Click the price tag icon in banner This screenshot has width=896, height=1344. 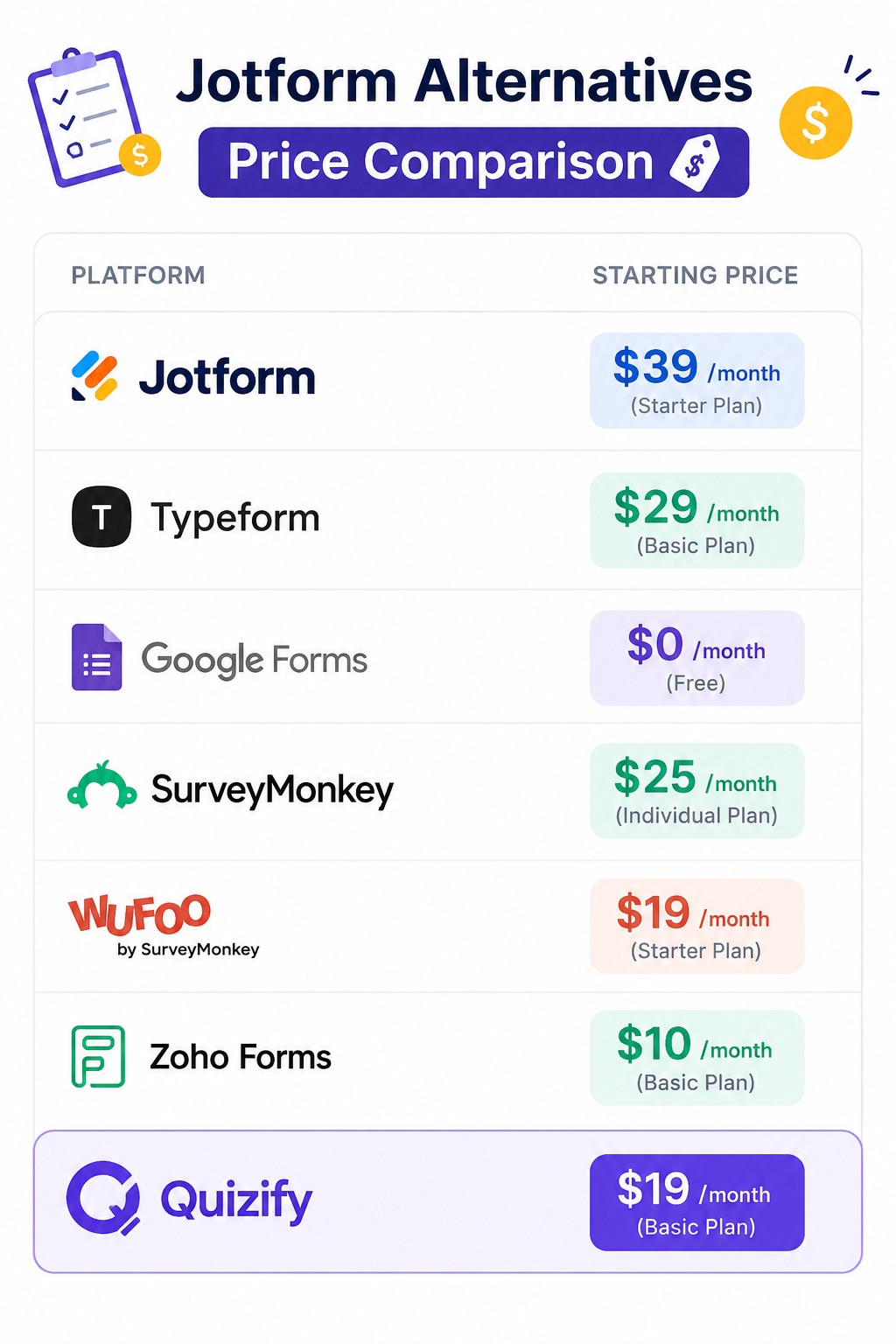coord(696,162)
